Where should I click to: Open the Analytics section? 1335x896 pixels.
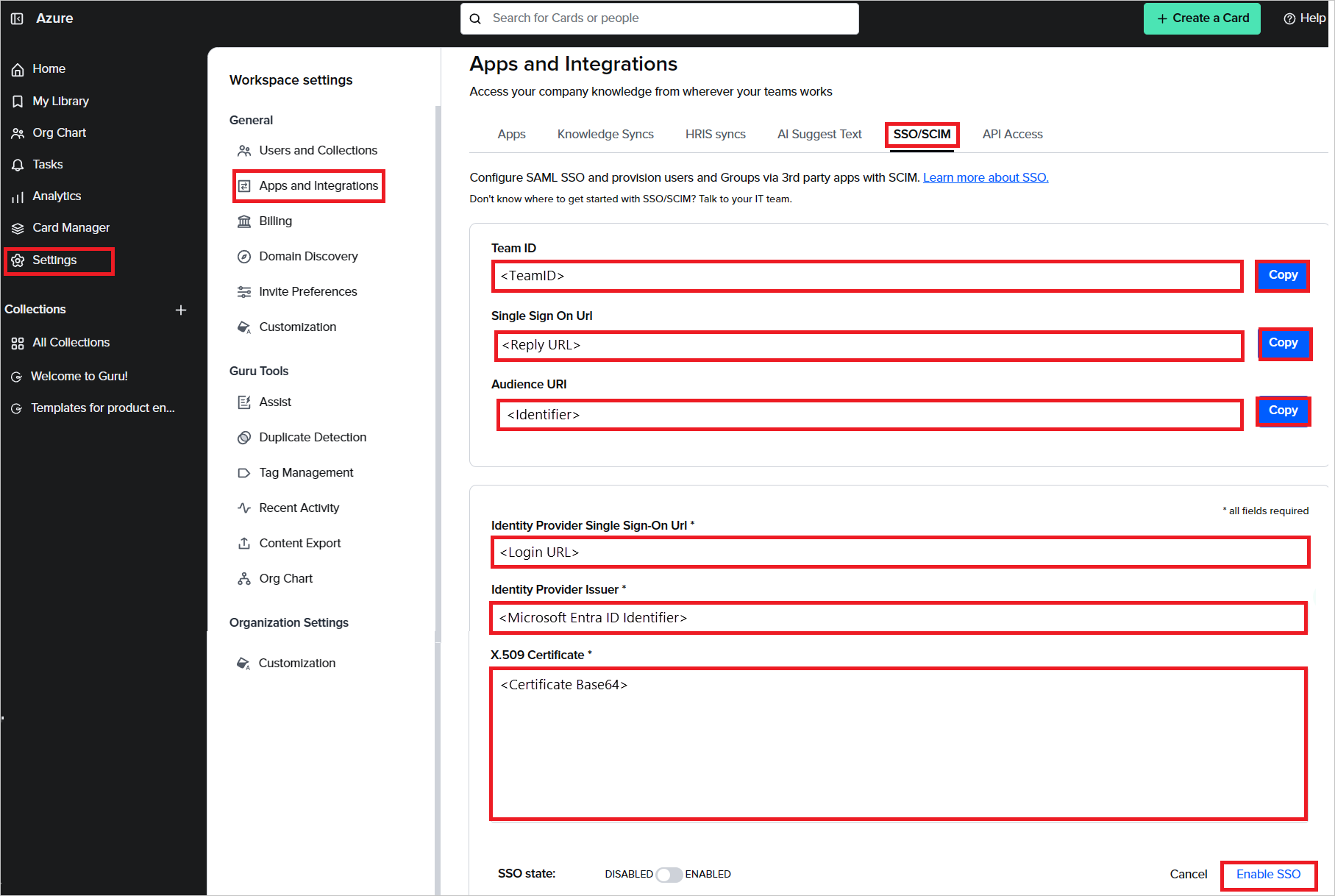[x=57, y=196]
